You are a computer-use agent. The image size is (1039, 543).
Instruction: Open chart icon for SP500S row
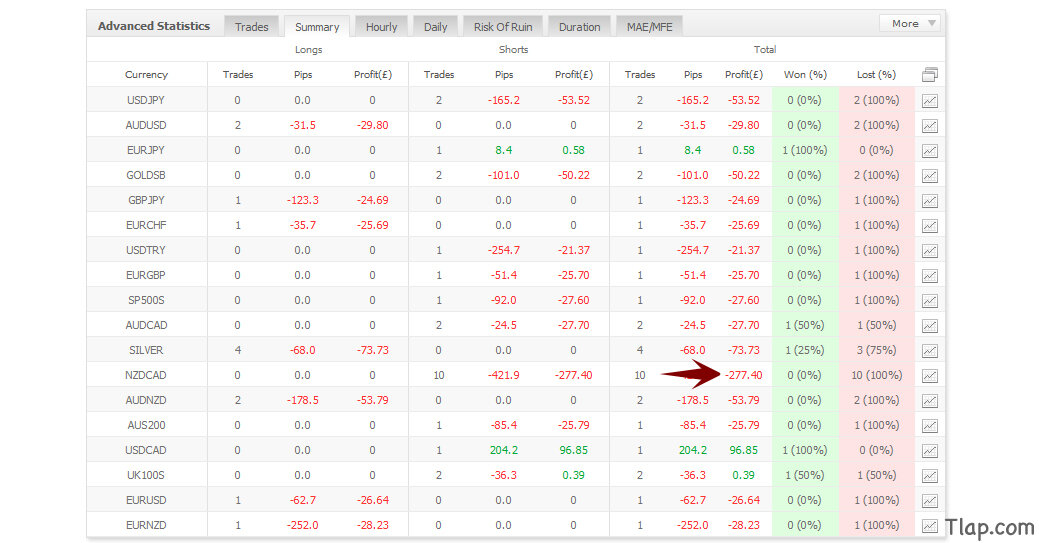point(930,300)
